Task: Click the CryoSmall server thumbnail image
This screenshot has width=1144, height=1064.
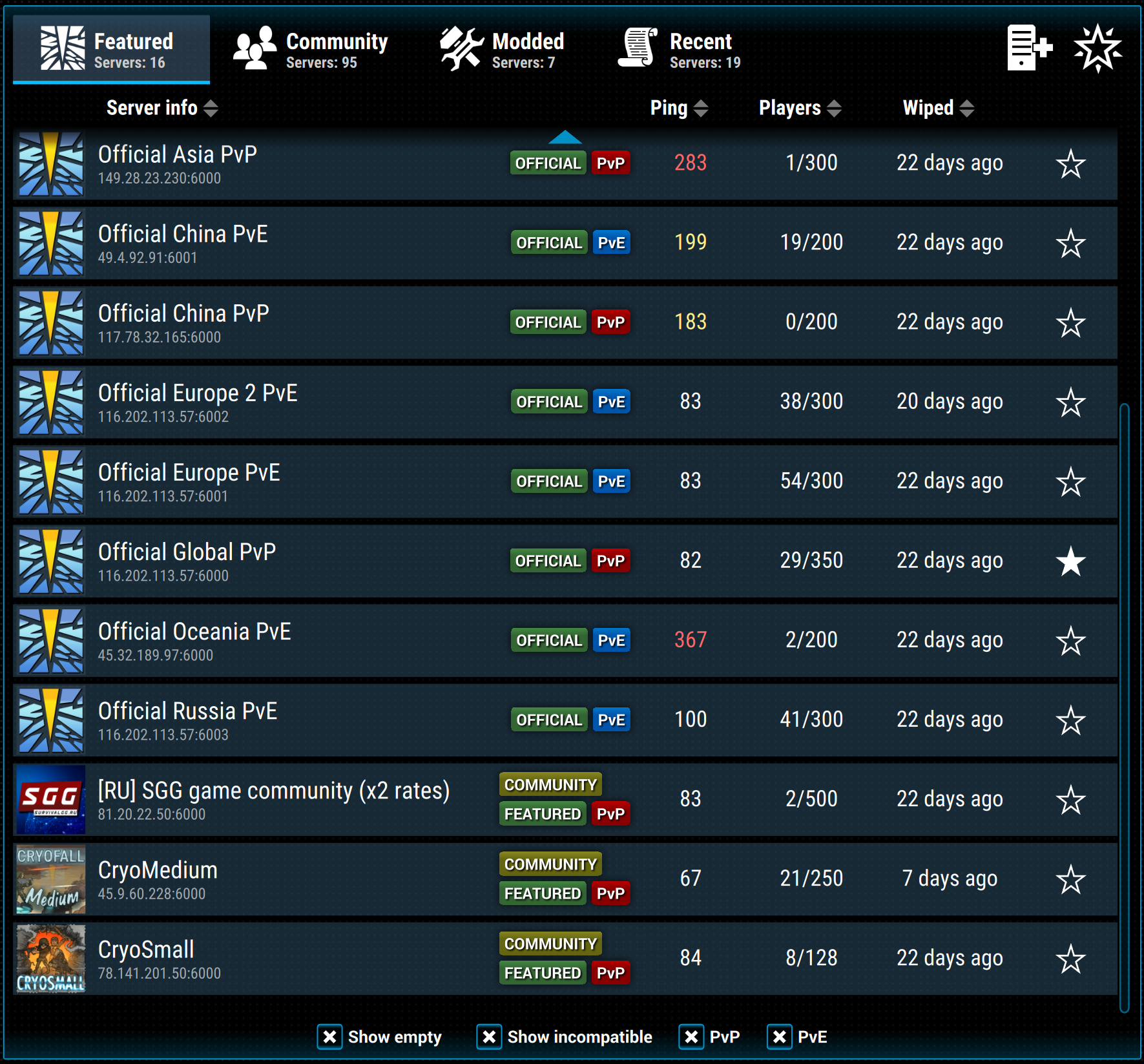Action: coord(50,958)
